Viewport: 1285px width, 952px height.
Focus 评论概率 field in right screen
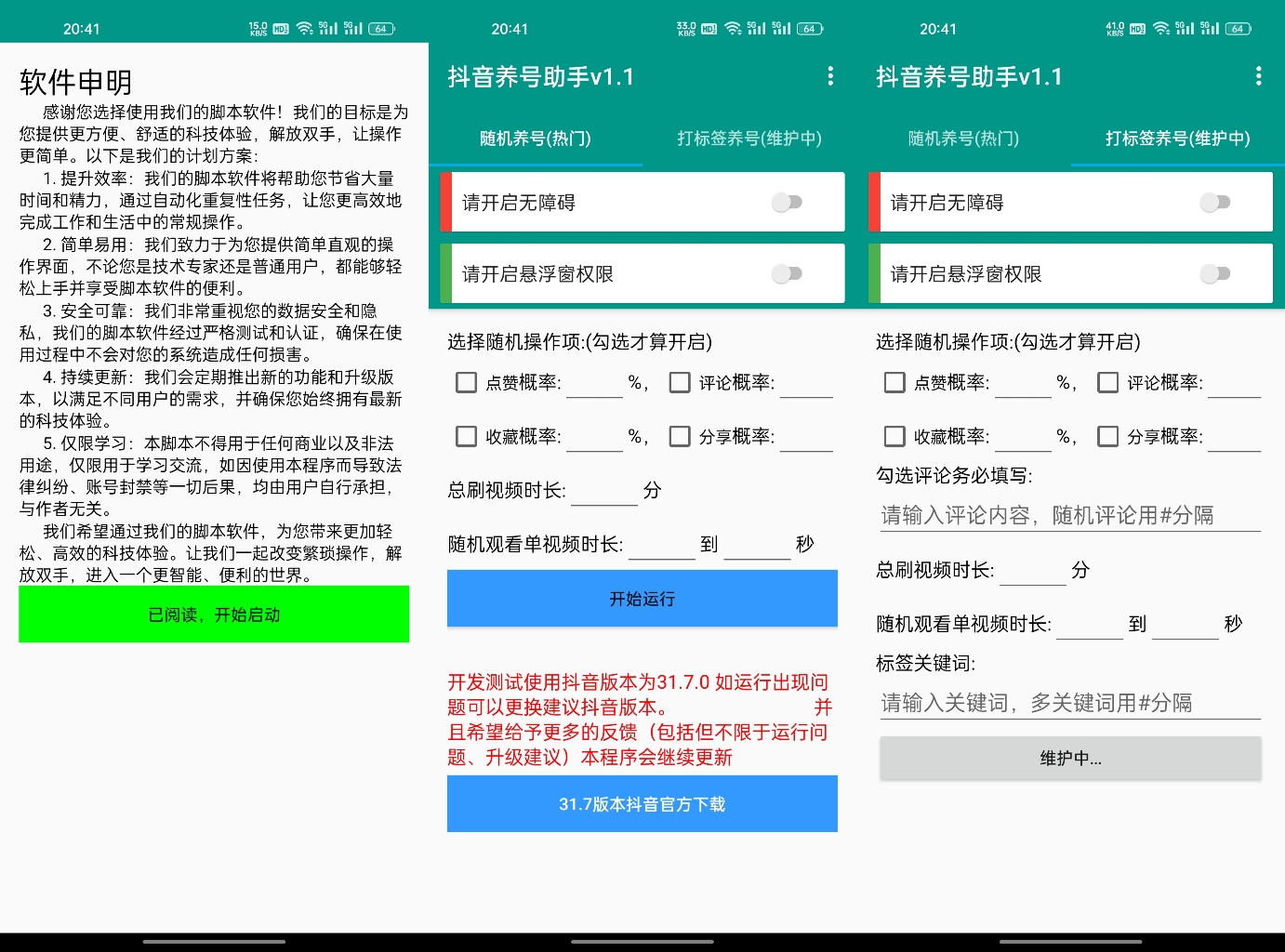[1234, 382]
